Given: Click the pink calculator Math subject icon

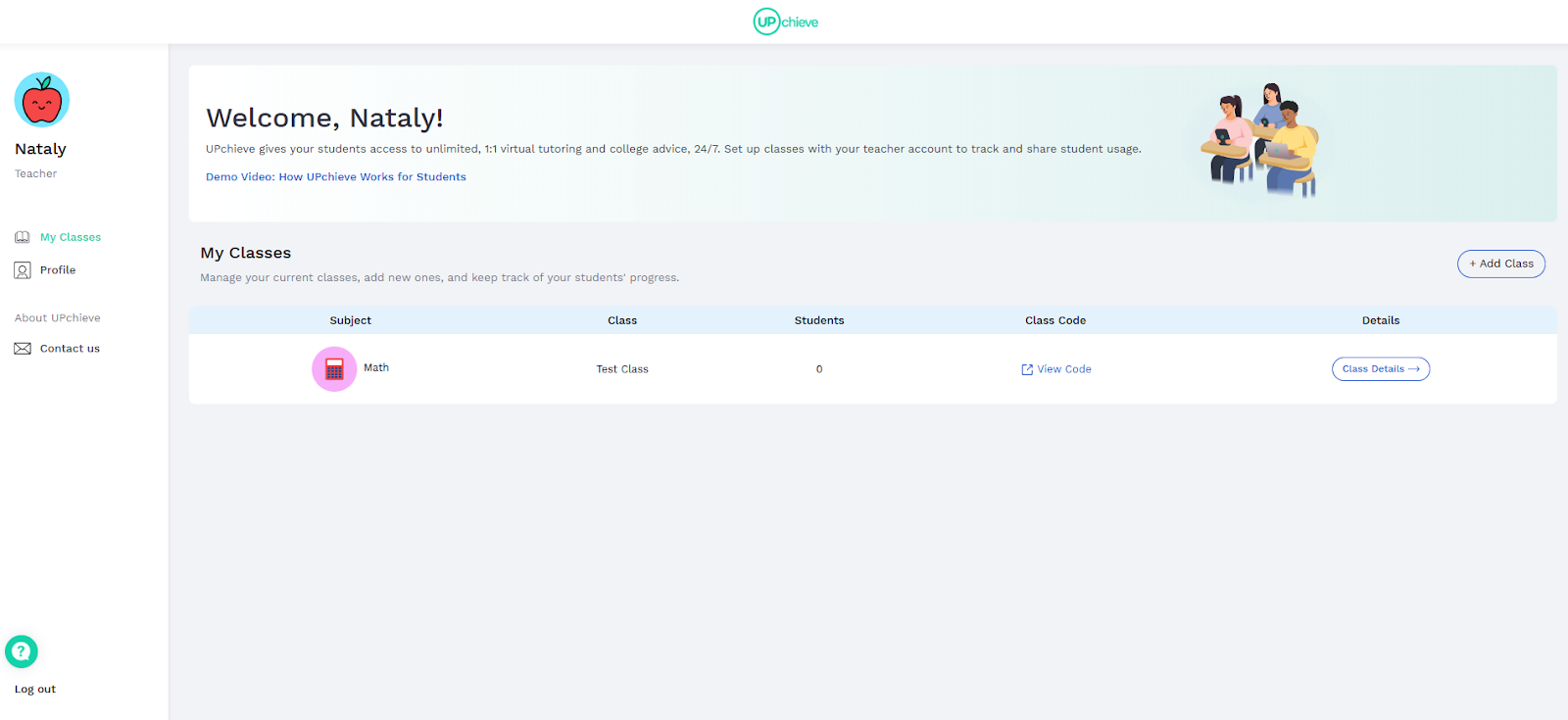Looking at the screenshot, I should [334, 369].
